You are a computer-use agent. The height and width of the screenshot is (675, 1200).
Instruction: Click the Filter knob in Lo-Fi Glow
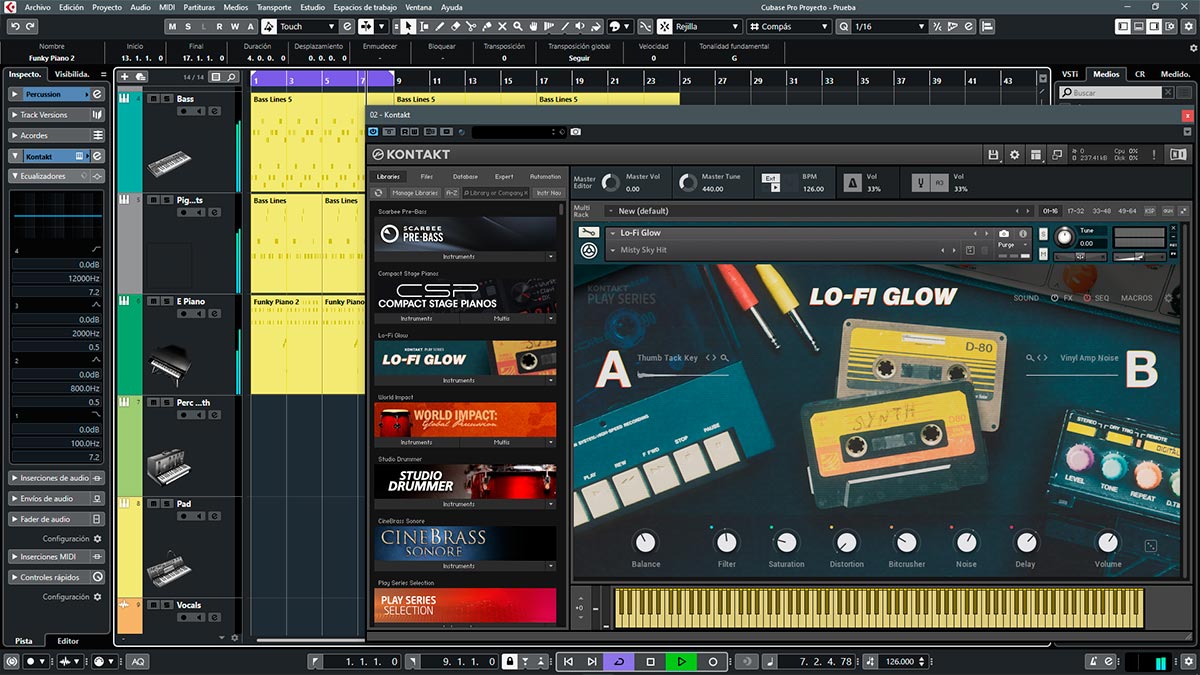point(726,543)
